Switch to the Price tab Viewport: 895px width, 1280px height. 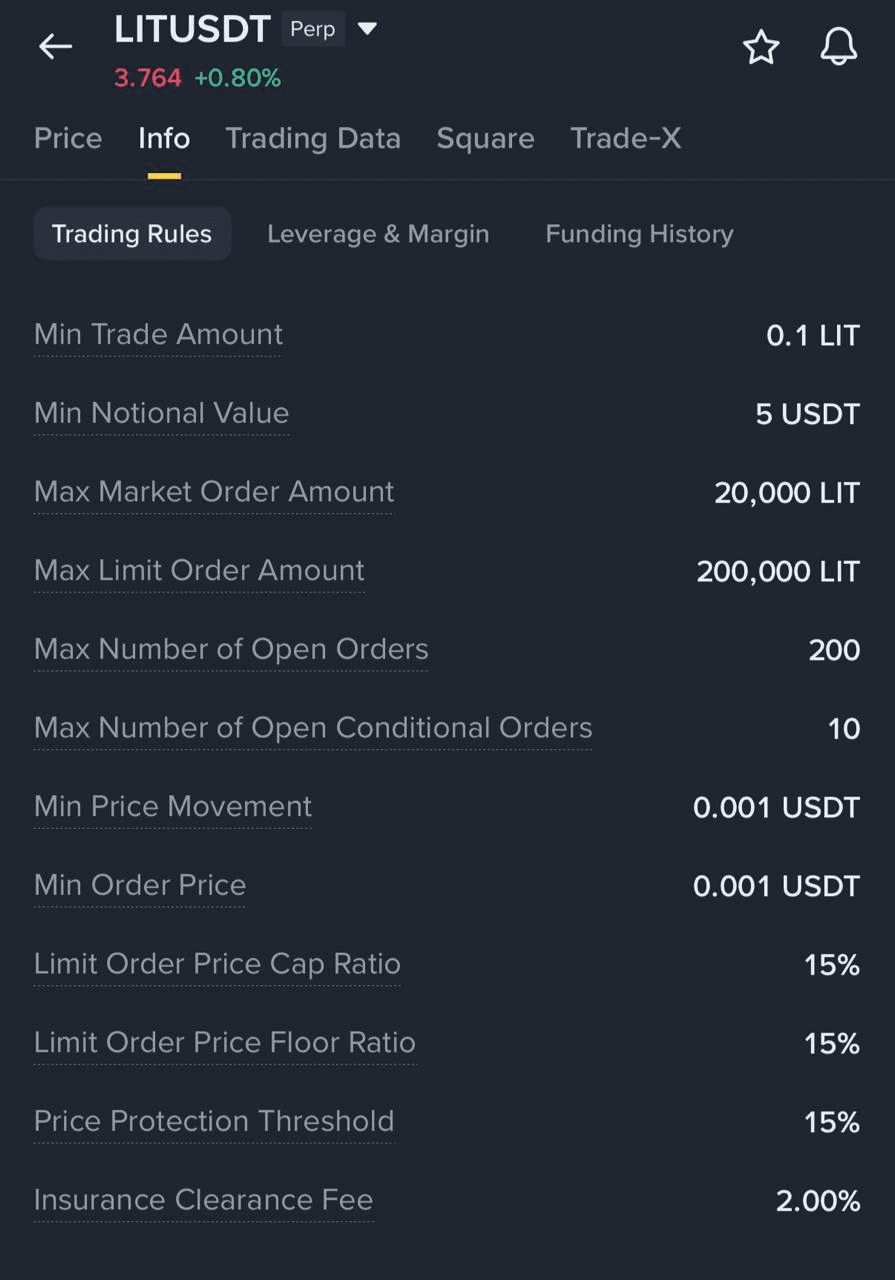[x=68, y=138]
